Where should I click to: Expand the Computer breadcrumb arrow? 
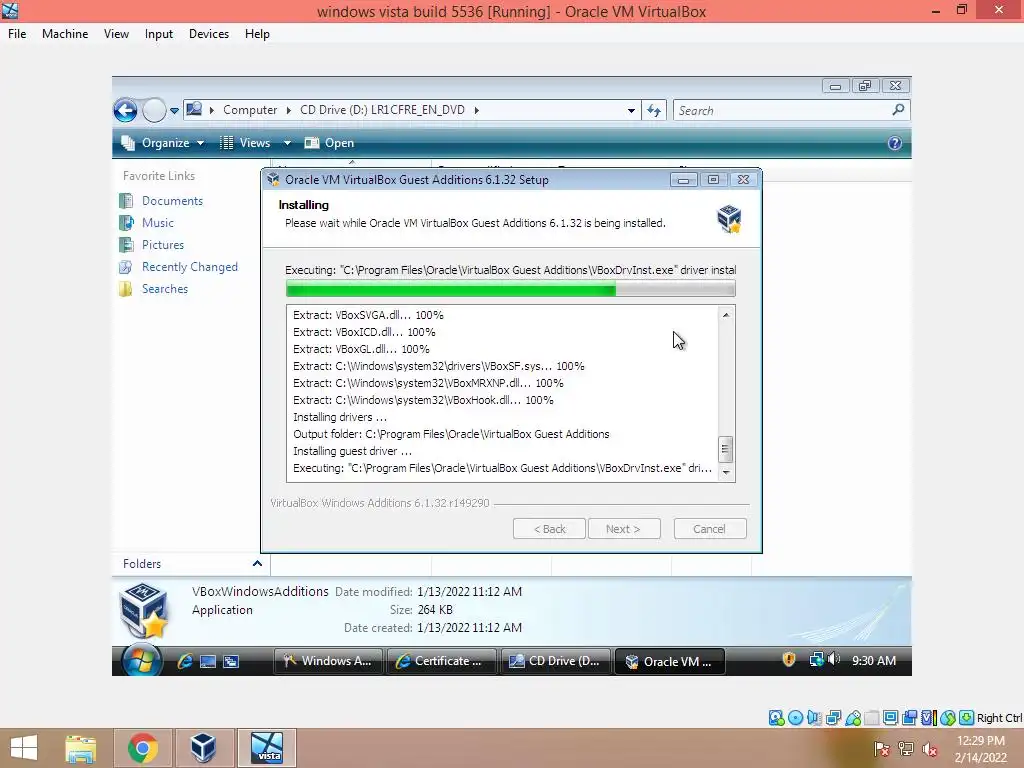(x=289, y=110)
